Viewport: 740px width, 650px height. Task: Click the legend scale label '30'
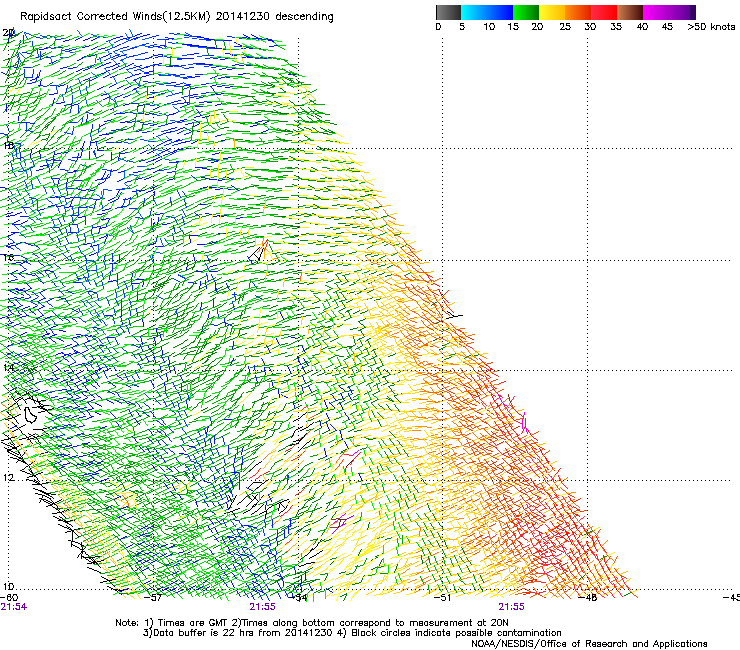[x=590, y=27]
